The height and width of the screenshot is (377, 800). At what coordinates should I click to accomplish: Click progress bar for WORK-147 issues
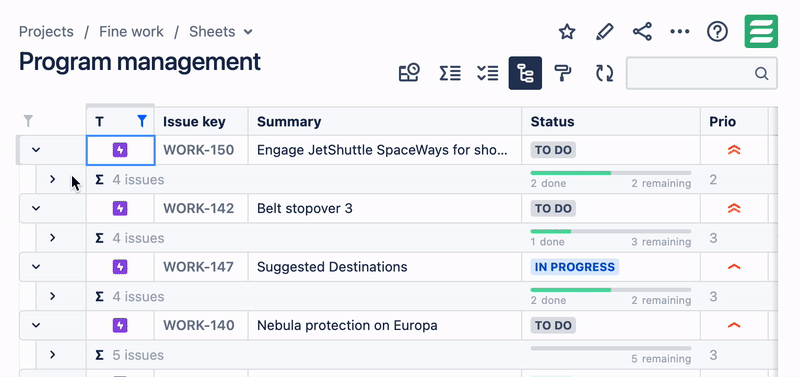coord(611,290)
